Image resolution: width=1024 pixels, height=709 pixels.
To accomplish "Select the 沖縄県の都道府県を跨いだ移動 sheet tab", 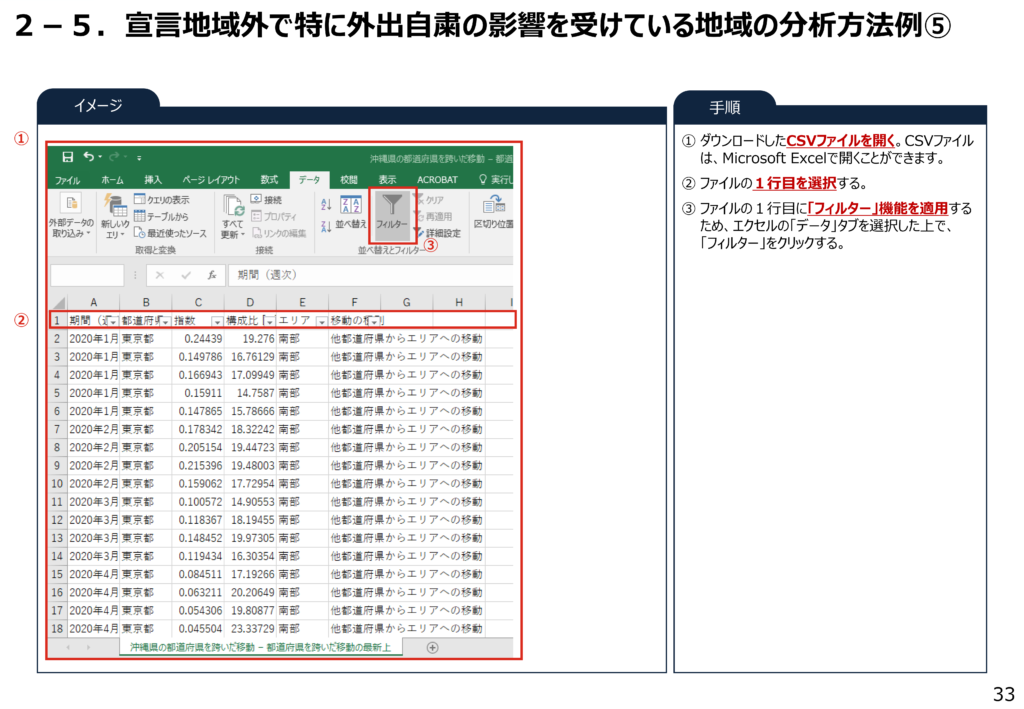I will click(x=260, y=647).
